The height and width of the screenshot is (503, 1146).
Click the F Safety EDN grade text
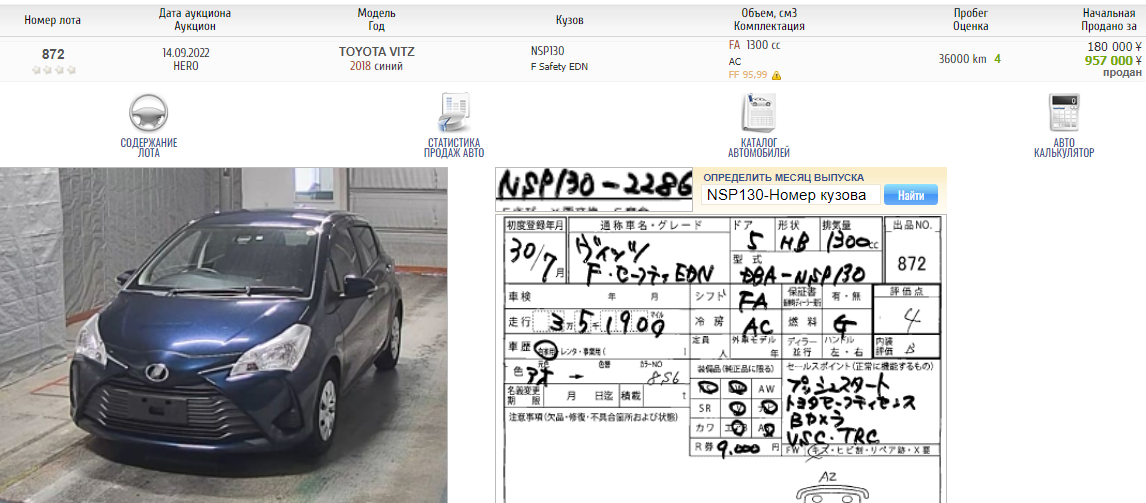coord(559,67)
